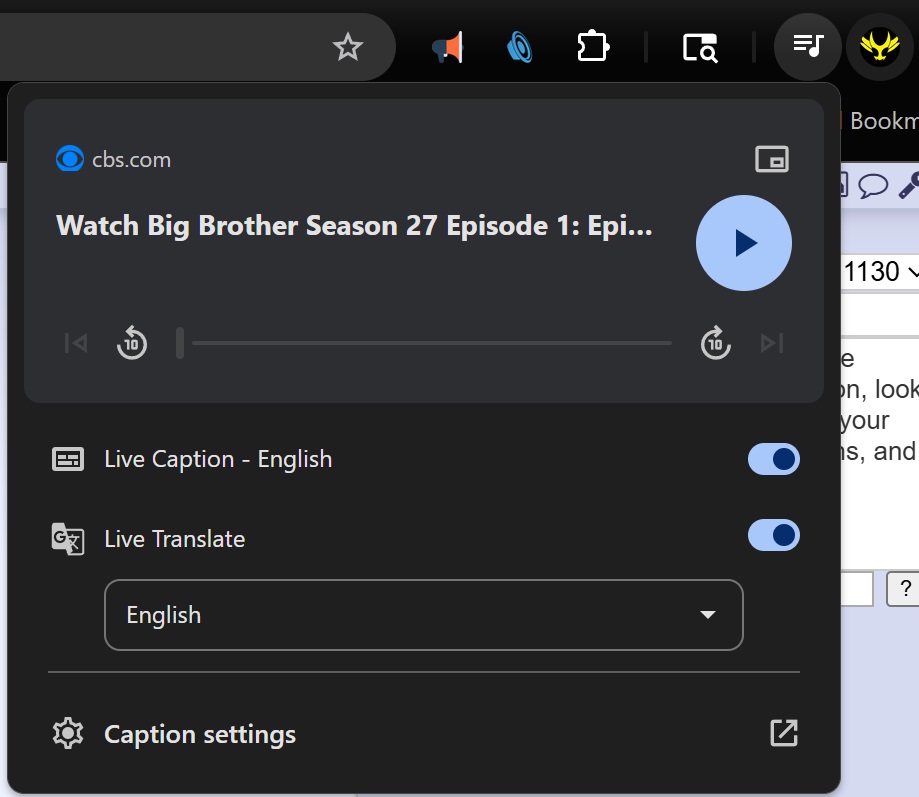Click the CBS eye logo
The width and height of the screenshot is (919, 797).
tap(70, 159)
